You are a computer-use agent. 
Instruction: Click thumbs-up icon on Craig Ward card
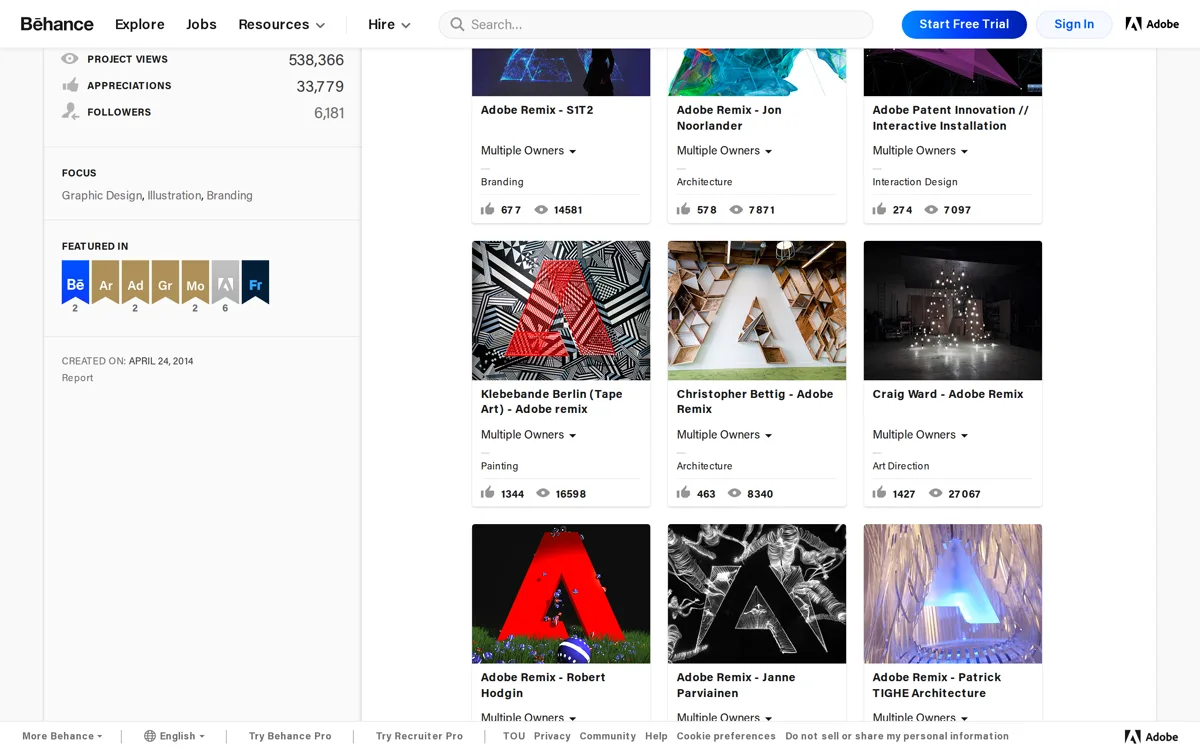[880, 493]
